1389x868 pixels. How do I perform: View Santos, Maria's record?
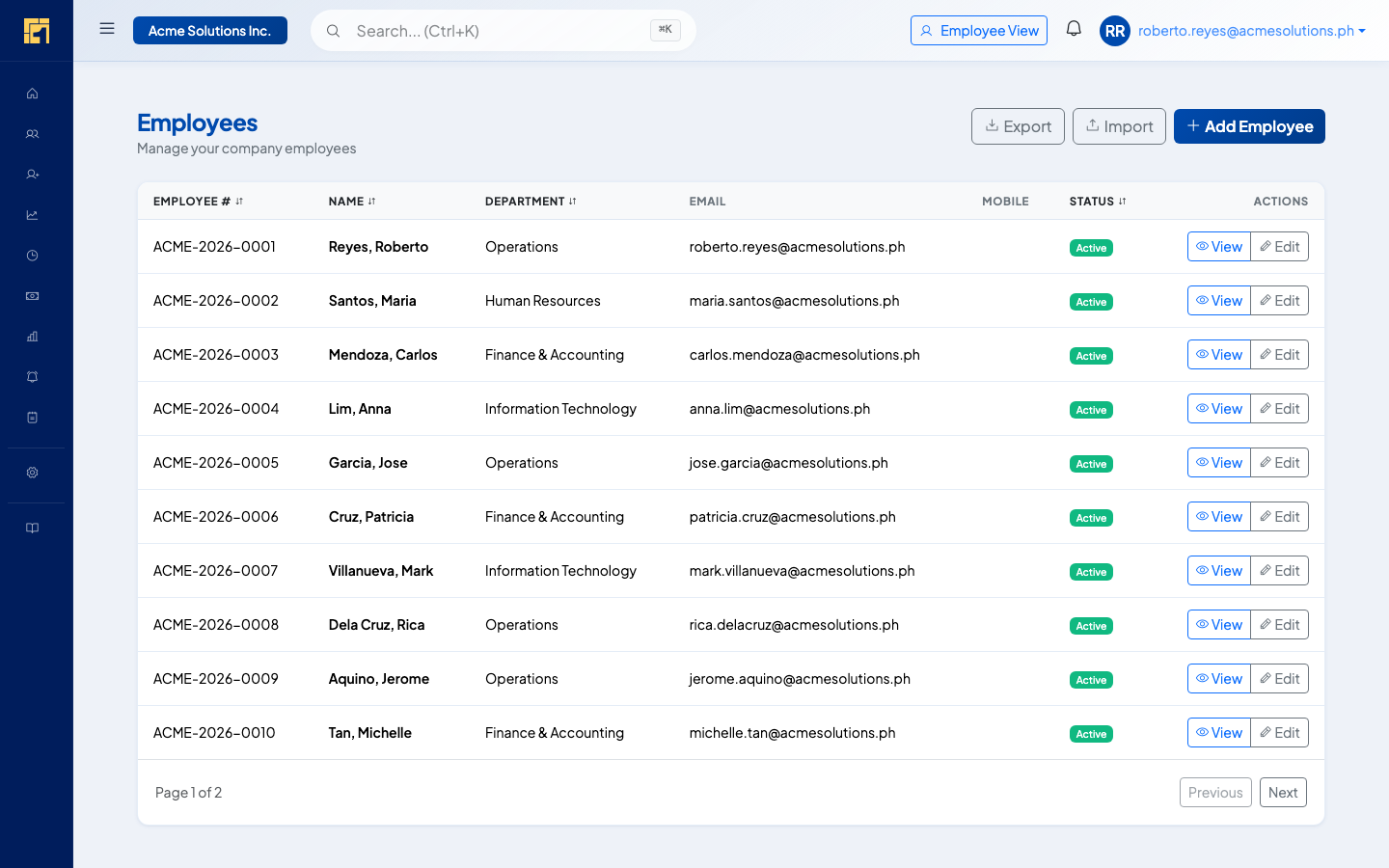click(1219, 301)
